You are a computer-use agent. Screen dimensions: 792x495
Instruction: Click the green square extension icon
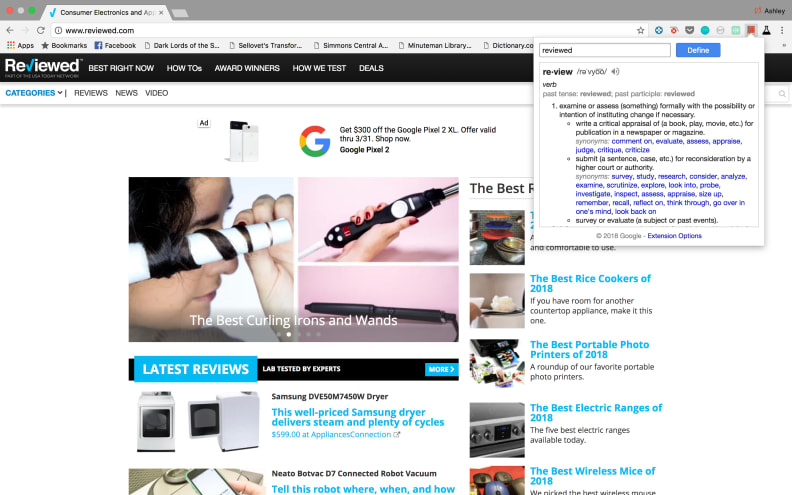(x=736, y=30)
